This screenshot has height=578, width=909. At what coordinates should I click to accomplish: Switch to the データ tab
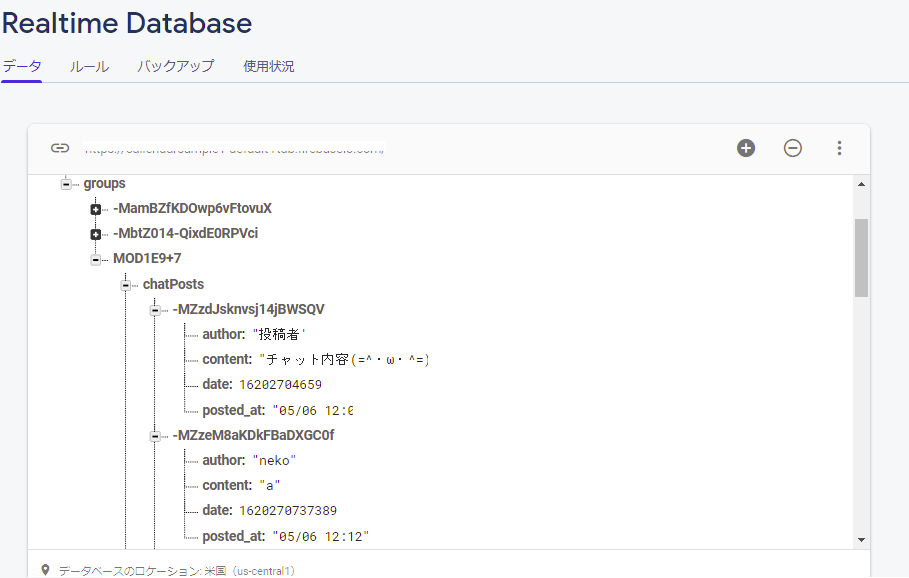point(21,66)
